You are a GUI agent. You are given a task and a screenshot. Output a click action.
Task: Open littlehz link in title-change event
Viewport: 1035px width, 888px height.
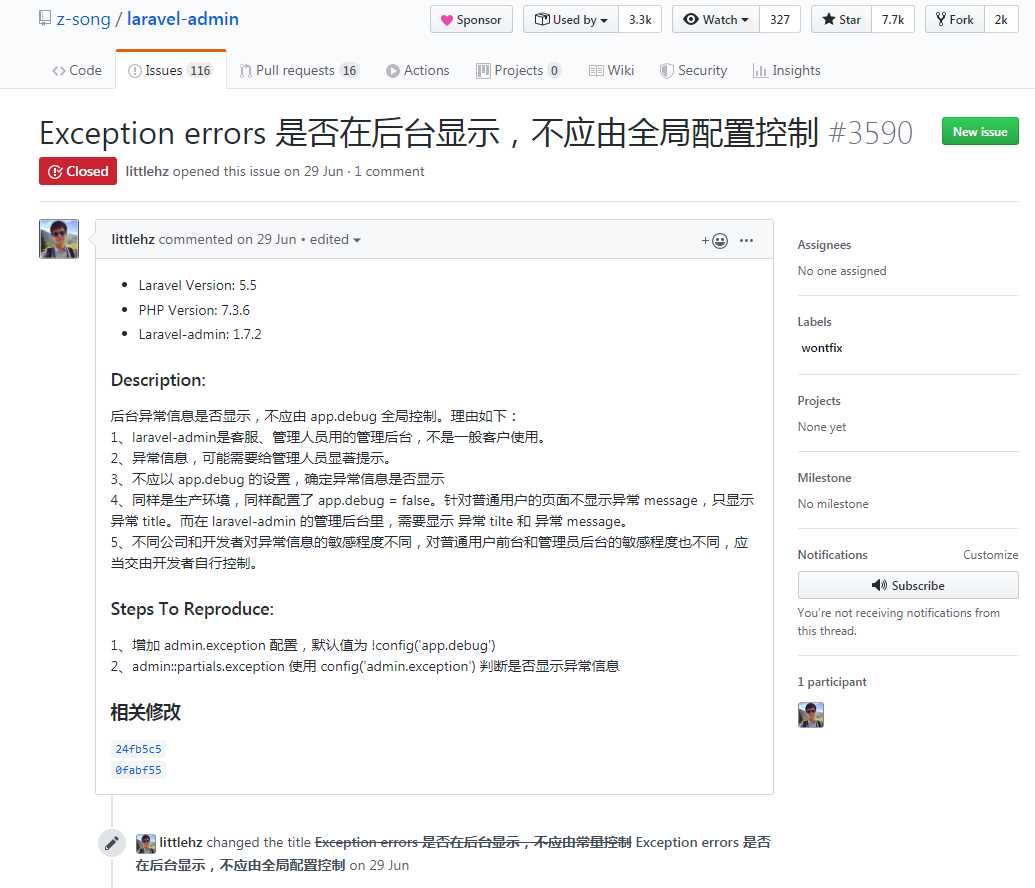click(181, 842)
